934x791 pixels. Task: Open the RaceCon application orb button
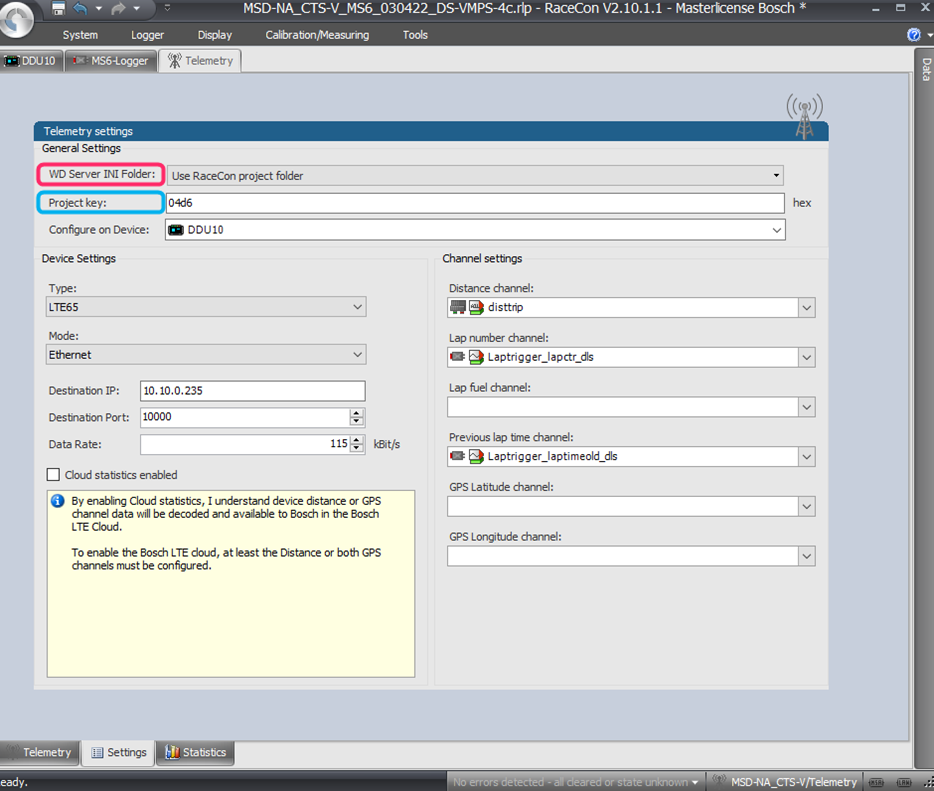(17, 19)
